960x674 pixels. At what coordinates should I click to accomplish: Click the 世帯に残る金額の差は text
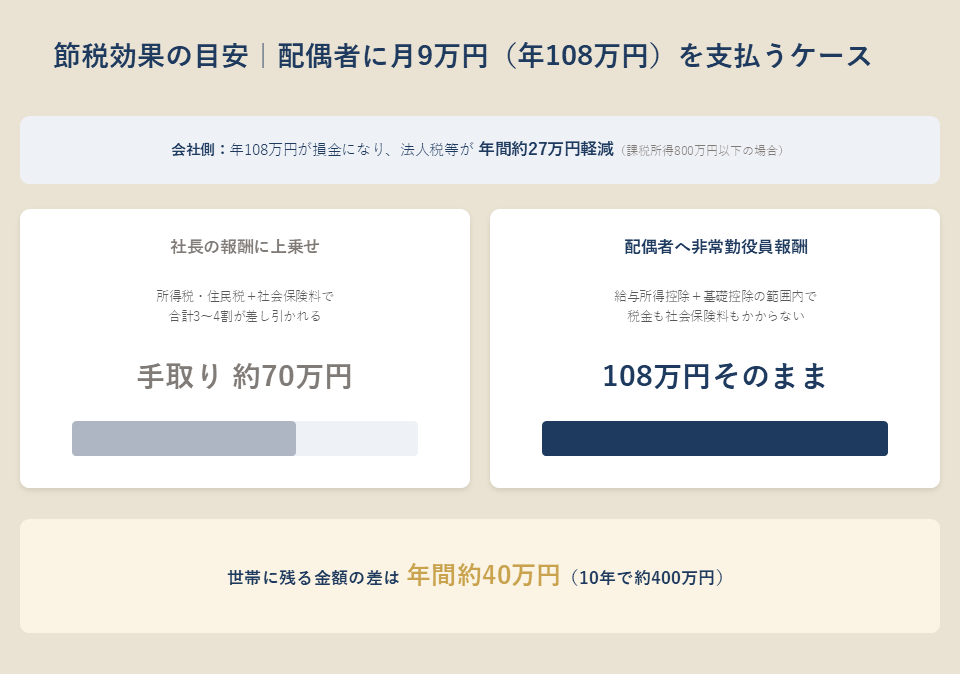point(313,578)
